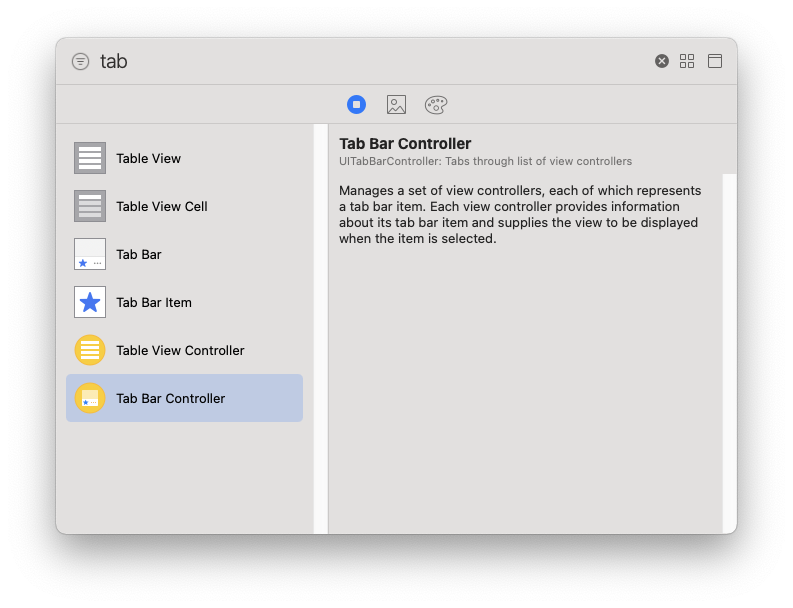
Task: Click the object list vertical scrollbar
Action: point(321,329)
